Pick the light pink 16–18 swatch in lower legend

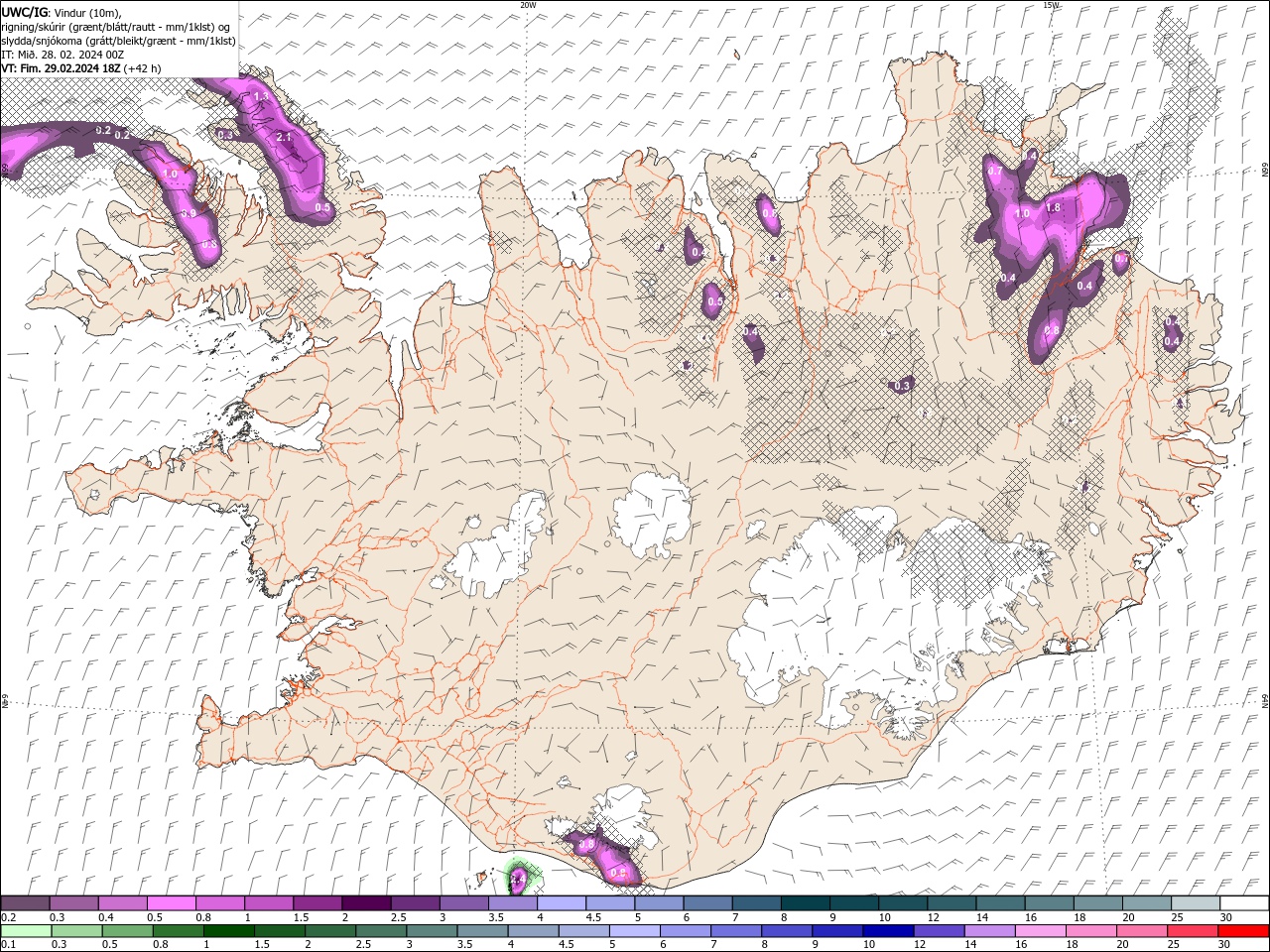[x=1040, y=931]
